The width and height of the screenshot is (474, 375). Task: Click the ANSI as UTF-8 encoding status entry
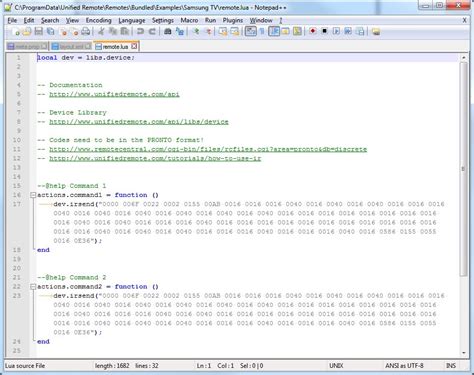pos(404,366)
